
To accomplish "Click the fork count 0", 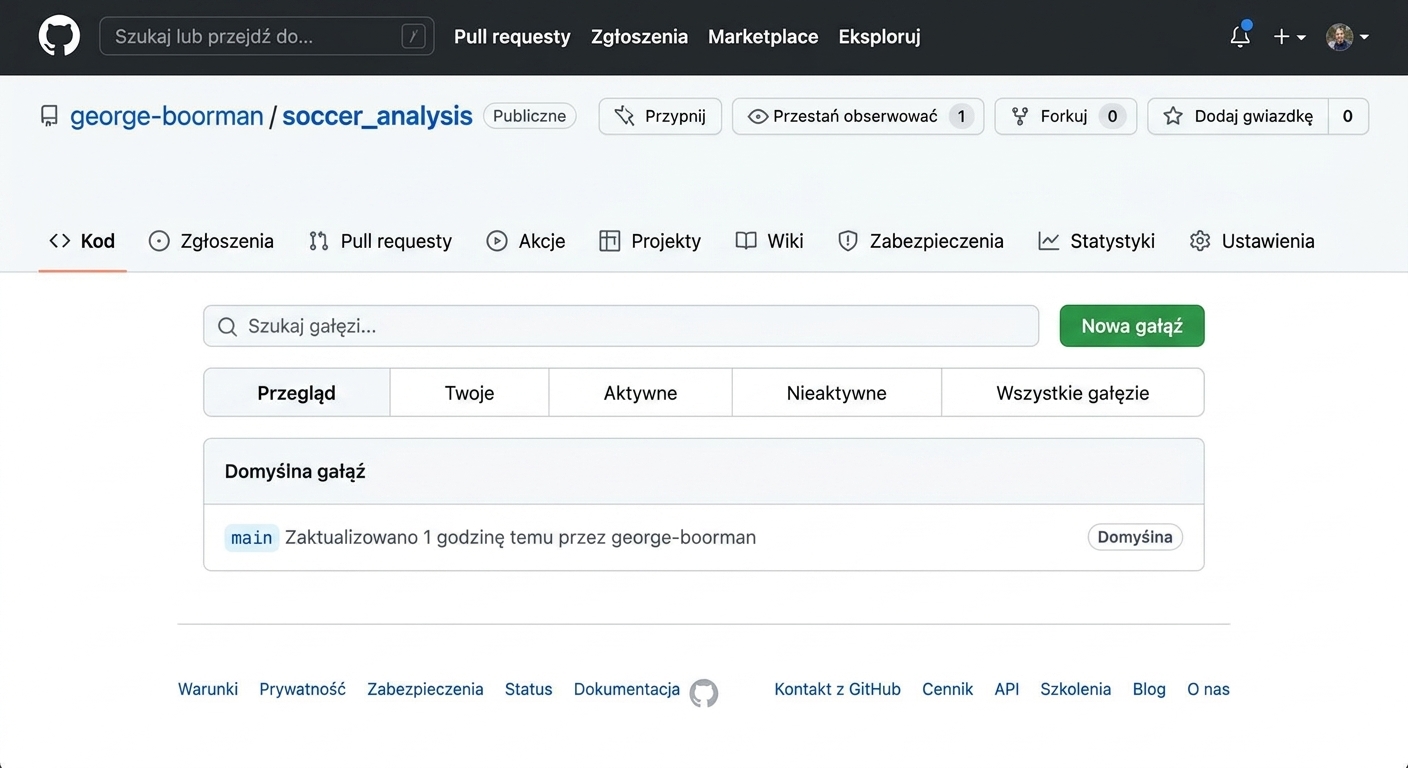I will pos(1112,116).
